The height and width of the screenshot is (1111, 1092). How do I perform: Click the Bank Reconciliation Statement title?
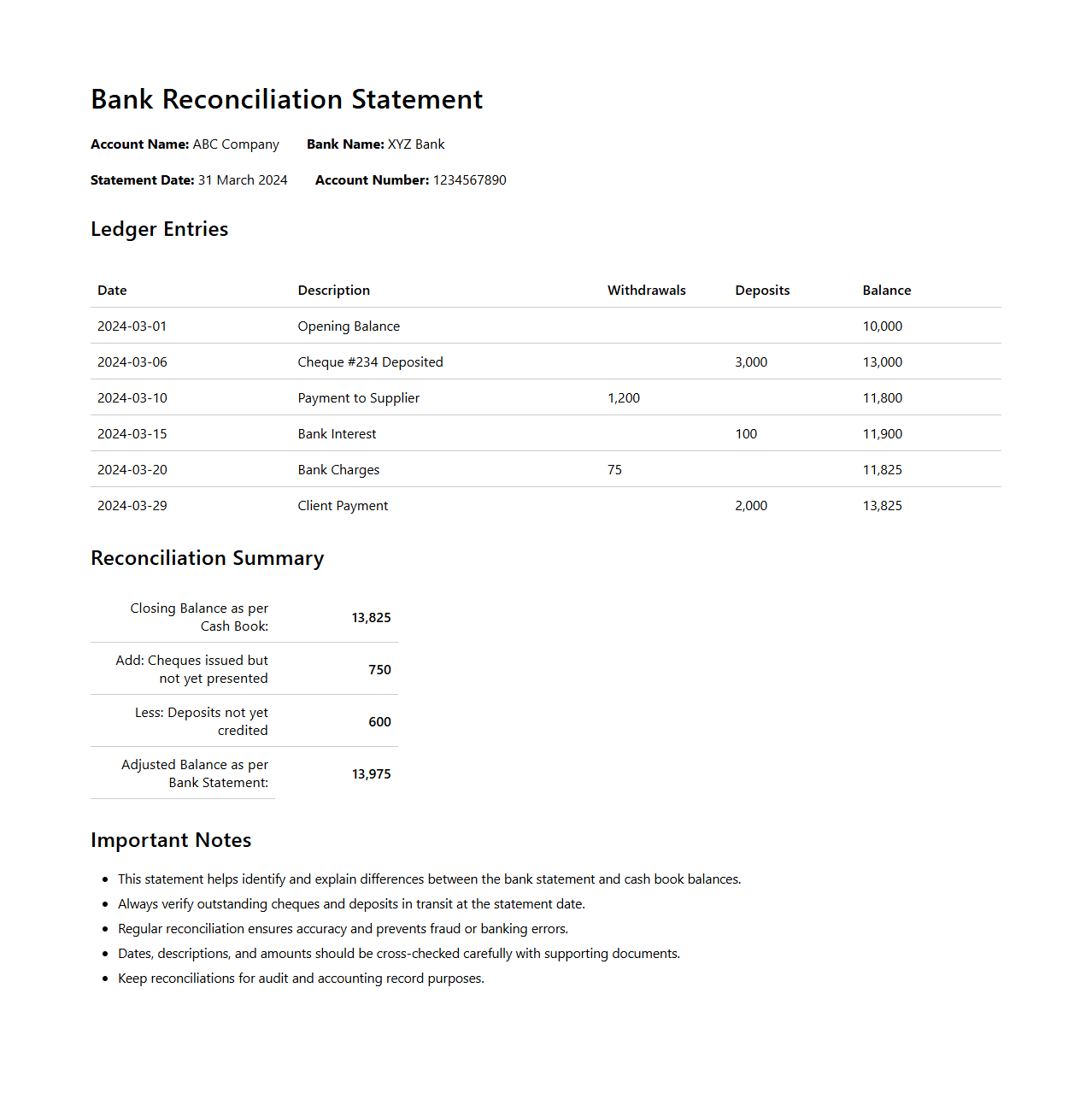pyautogui.click(x=286, y=99)
